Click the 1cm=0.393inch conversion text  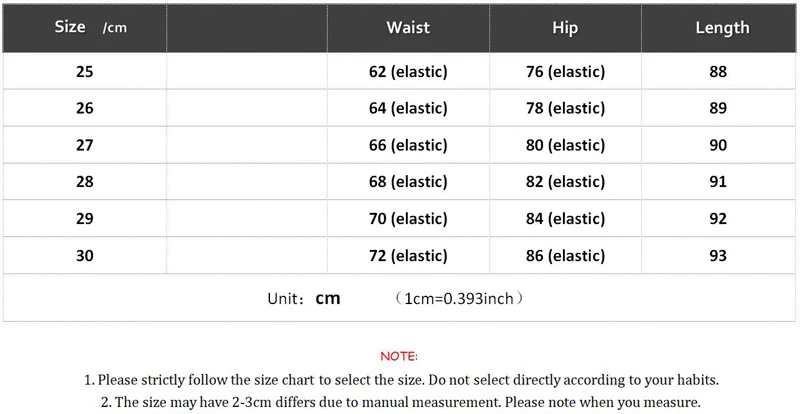coord(459,299)
